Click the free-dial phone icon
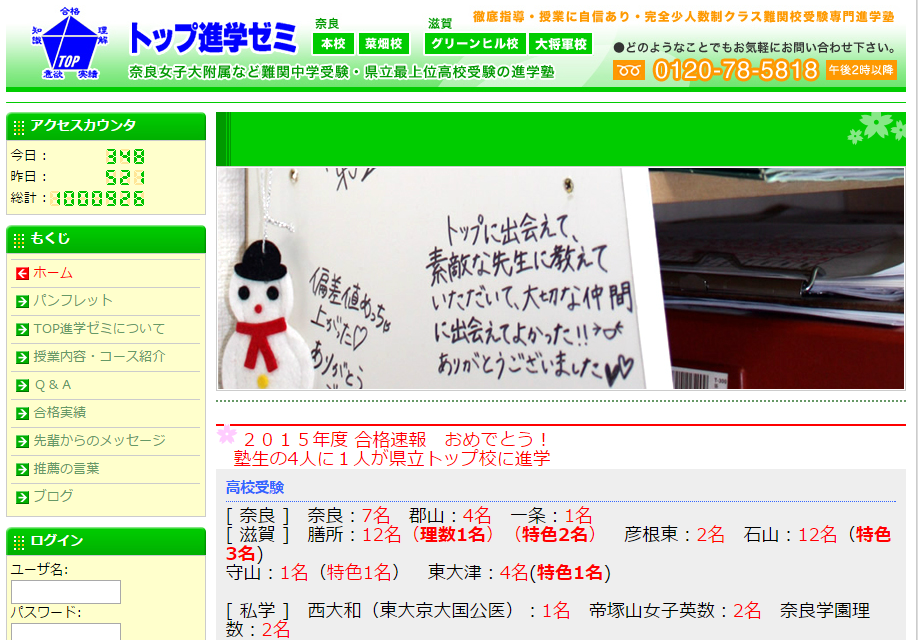The width and height of the screenshot is (918, 640). pyautogui.click(x=629, y=70)
